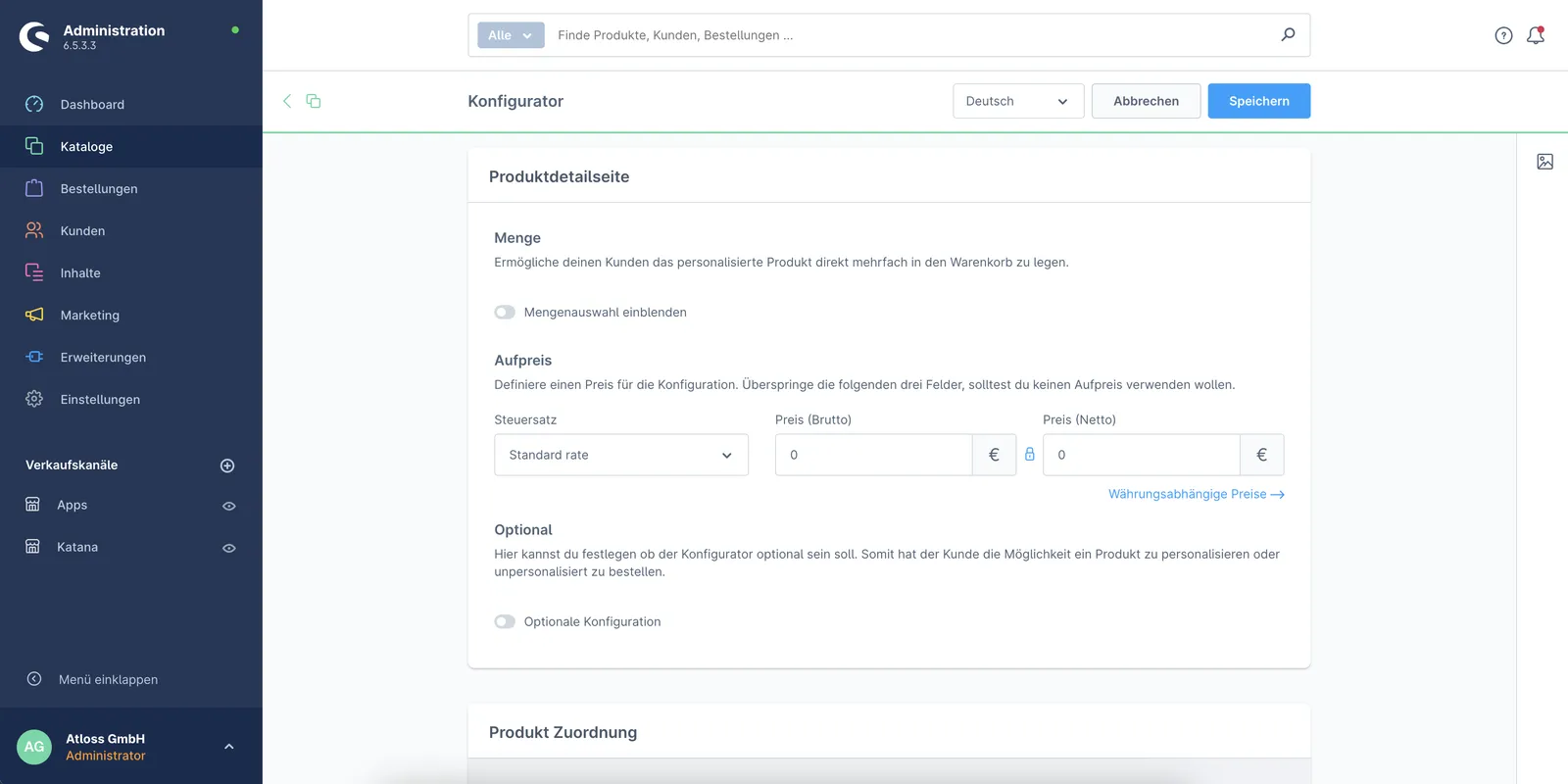Open the Steuersatz Standard rate dropdown
Screen dimensions: 1568x784
click(621, 455)
